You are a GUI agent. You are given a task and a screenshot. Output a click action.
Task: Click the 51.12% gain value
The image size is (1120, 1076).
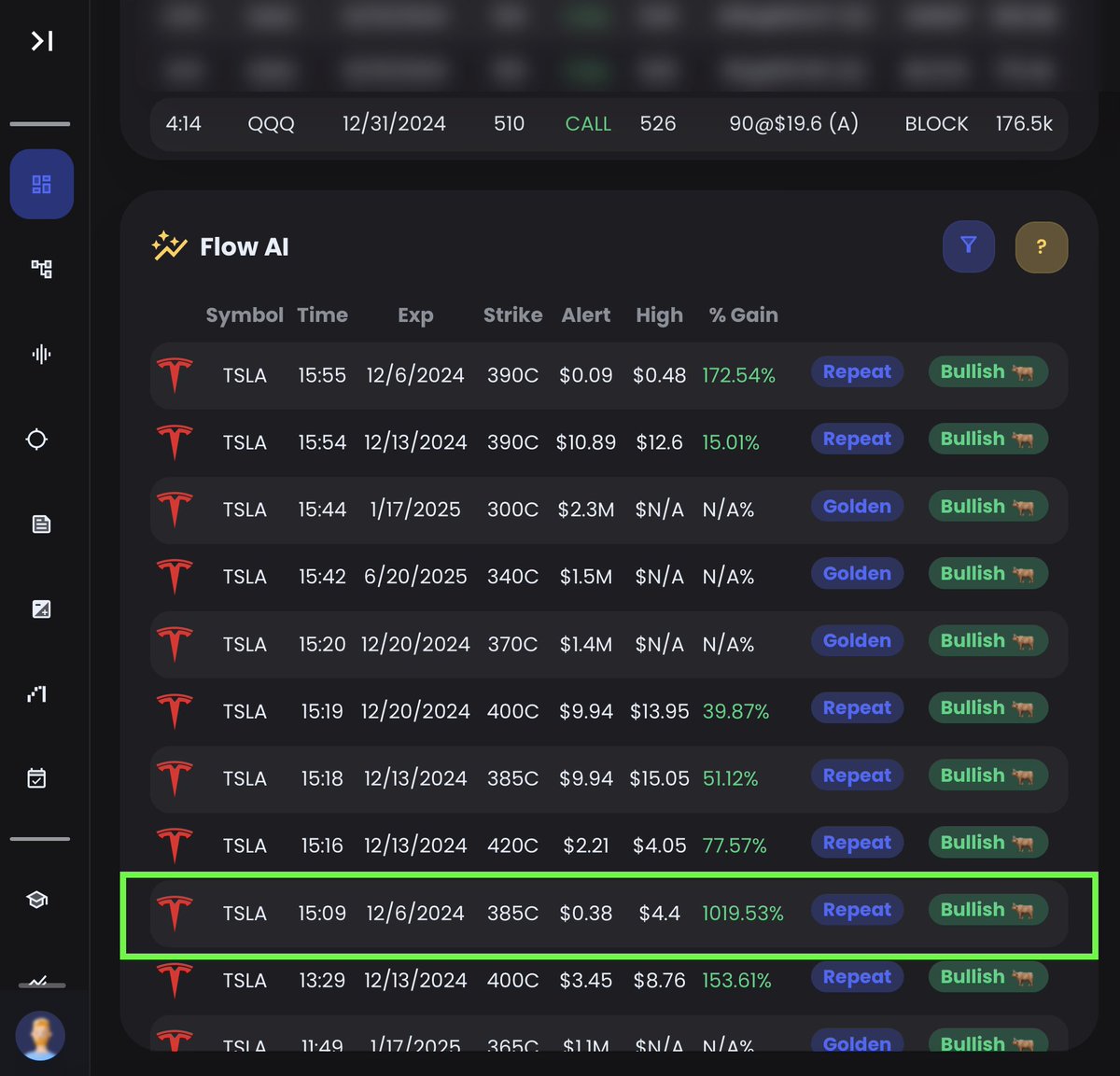click(730, 778)
